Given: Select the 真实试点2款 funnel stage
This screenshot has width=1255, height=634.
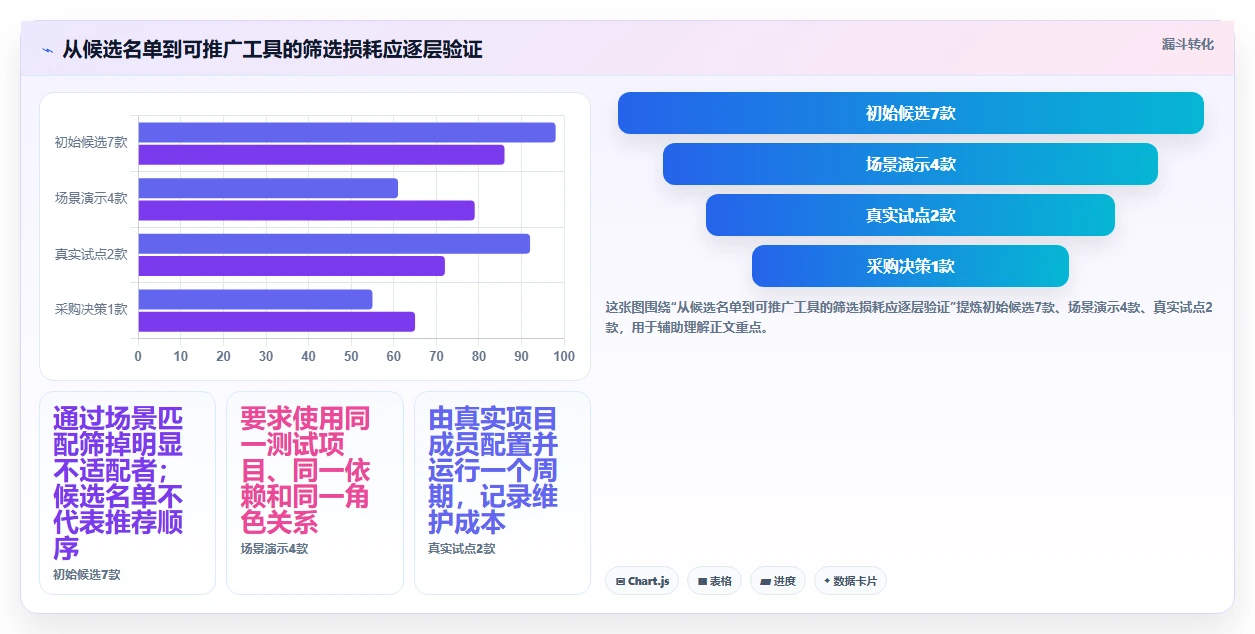Looking at the screenshot, I should (910, 215).
